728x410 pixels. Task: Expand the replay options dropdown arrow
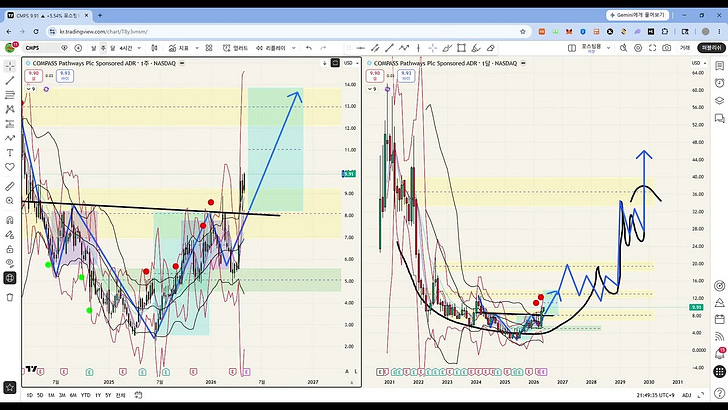(293, 48)
